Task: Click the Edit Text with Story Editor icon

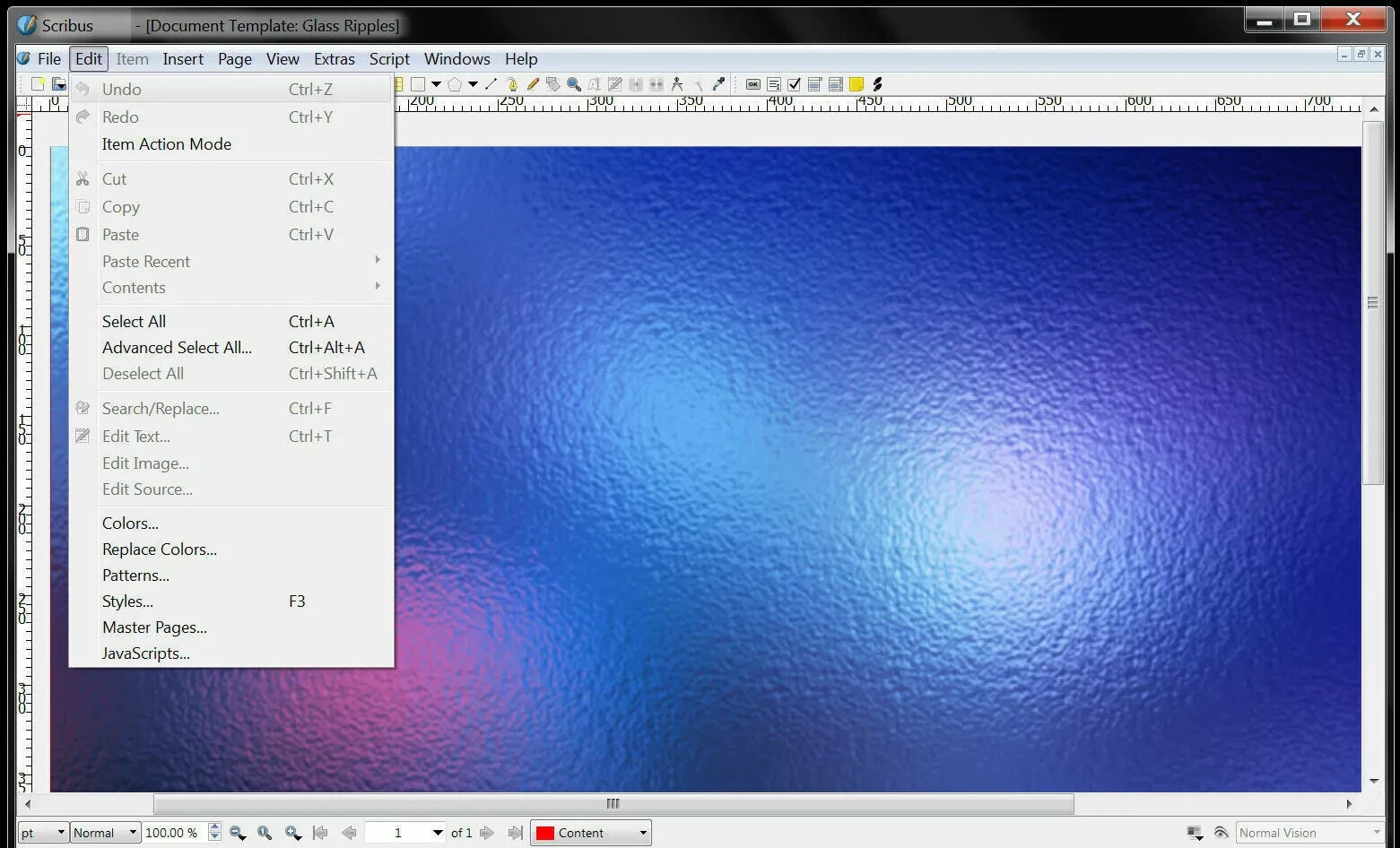Action: click(615, 84)
